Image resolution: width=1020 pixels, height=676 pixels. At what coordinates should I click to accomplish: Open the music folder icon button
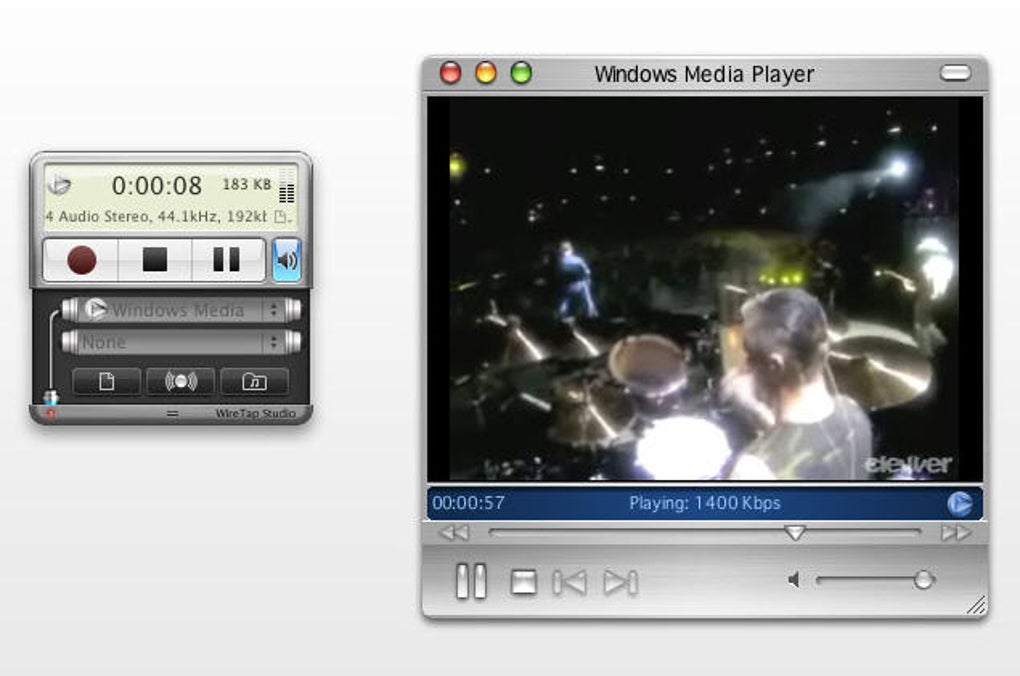(x=254, y=381)
